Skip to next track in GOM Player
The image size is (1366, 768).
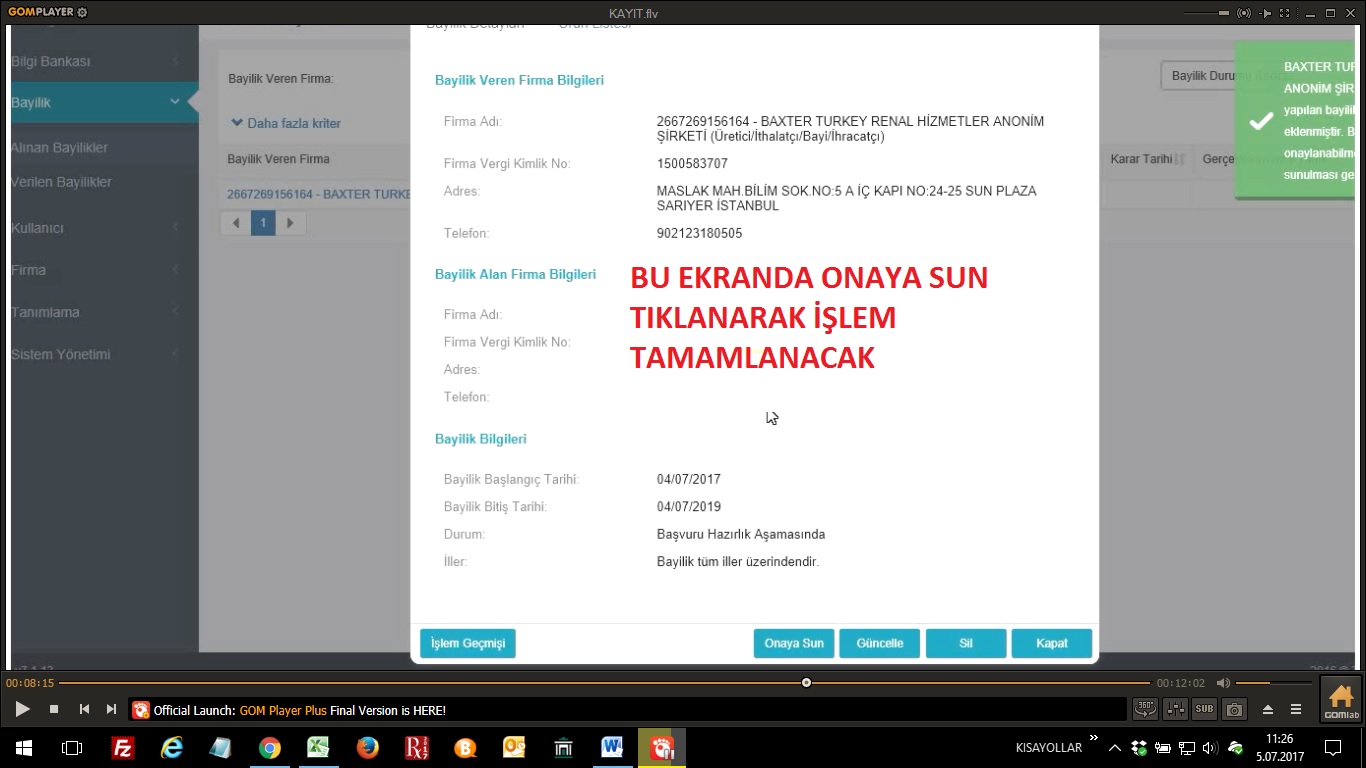click(111, 709)
